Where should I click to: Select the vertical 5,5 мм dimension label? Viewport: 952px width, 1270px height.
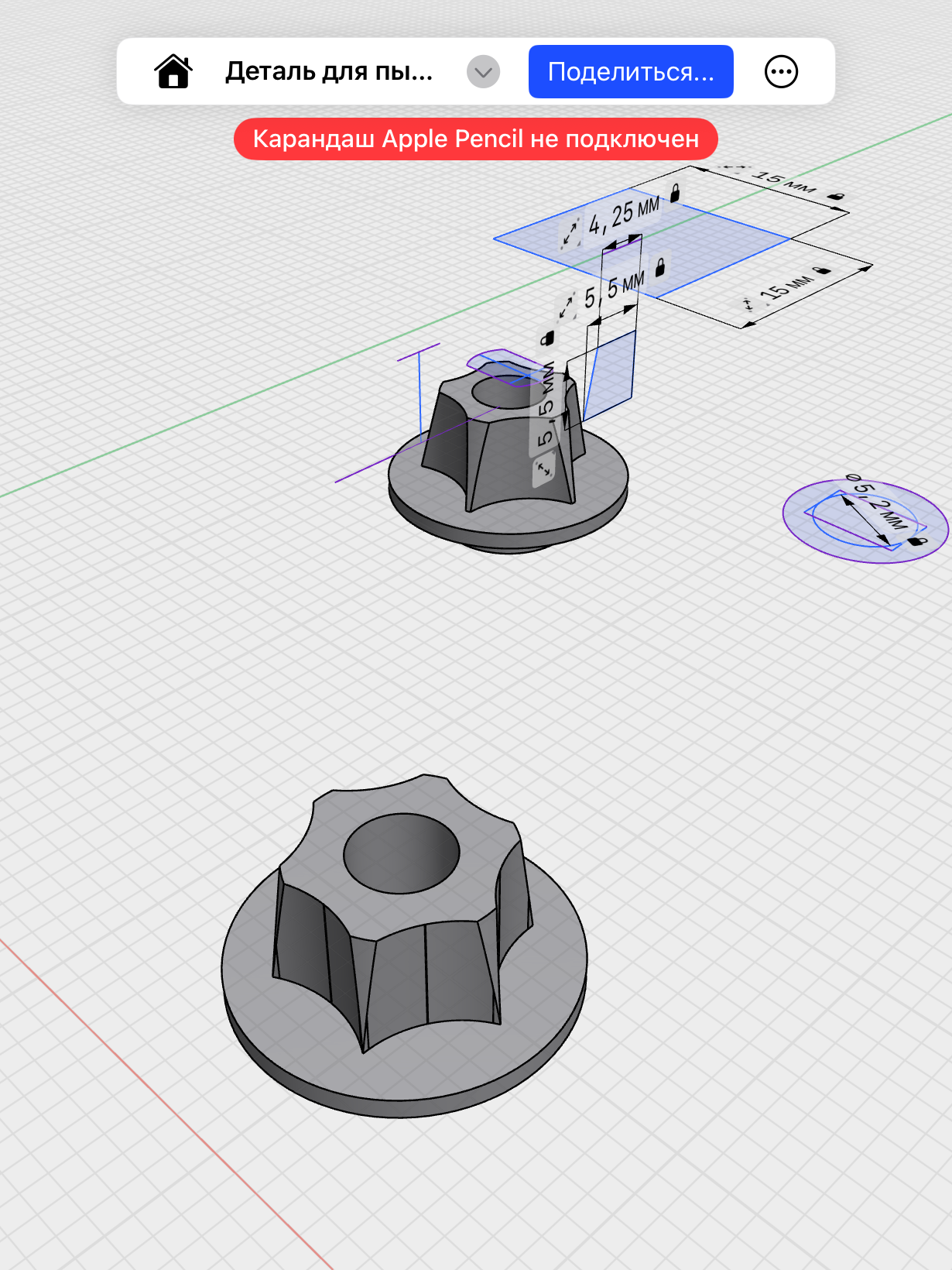click(x=547, y=403)
